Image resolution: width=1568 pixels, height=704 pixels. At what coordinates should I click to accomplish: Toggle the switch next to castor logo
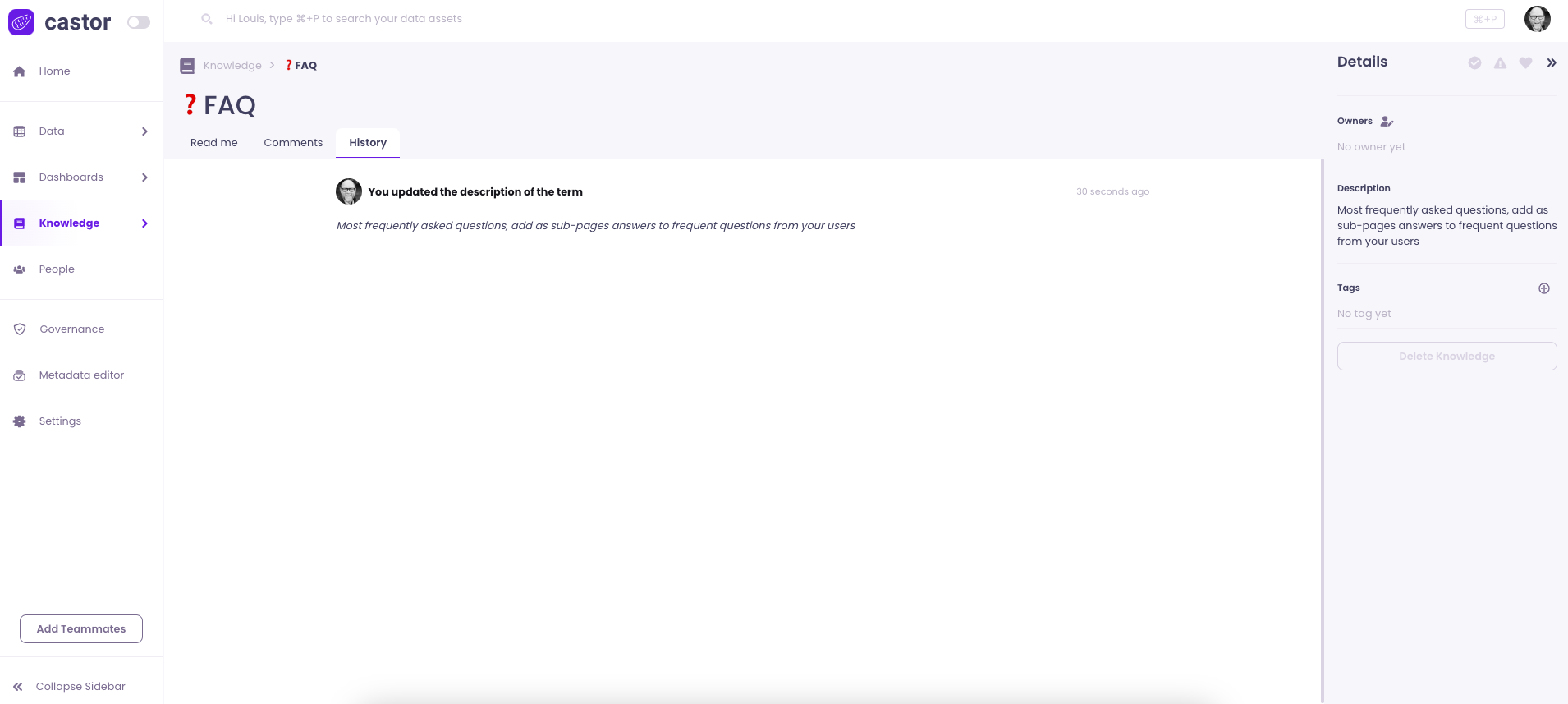[139, 22]
